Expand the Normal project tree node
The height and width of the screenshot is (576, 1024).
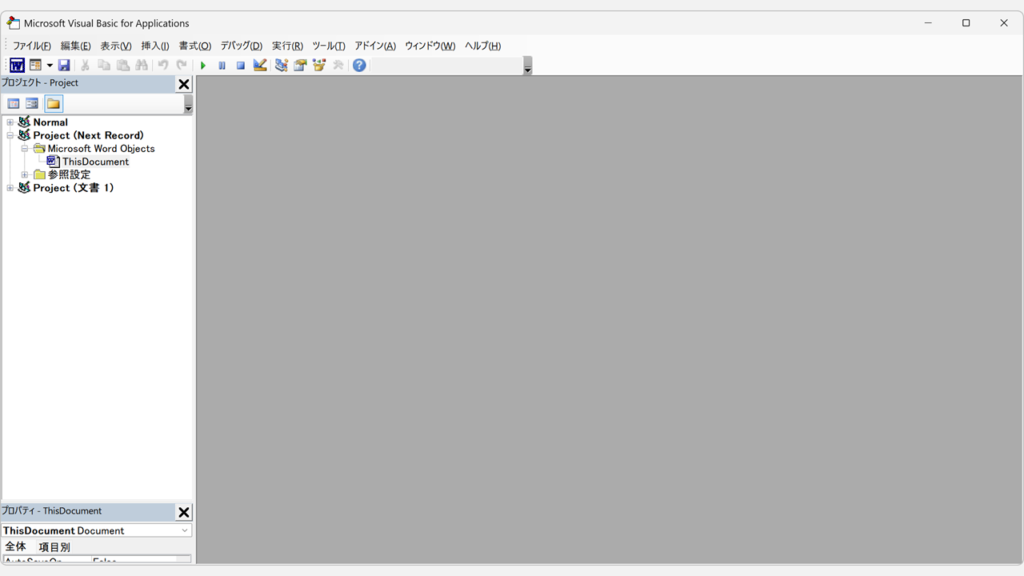click(x=10, y=122)
